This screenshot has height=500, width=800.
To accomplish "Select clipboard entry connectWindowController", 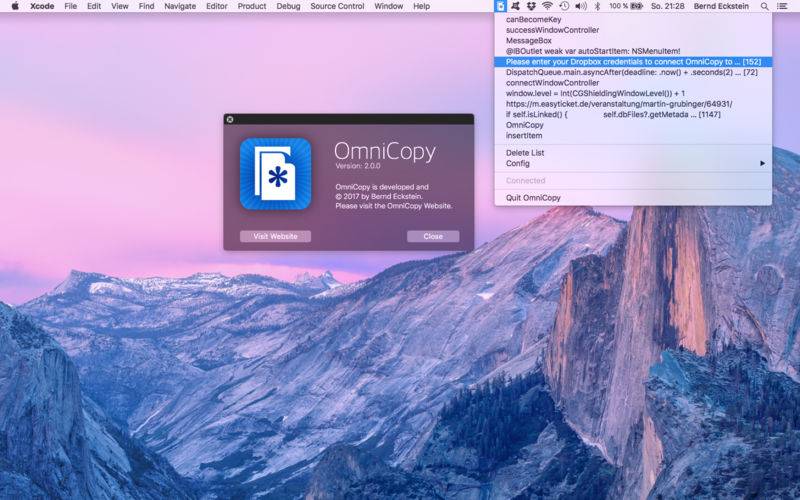I will (633, 83).
